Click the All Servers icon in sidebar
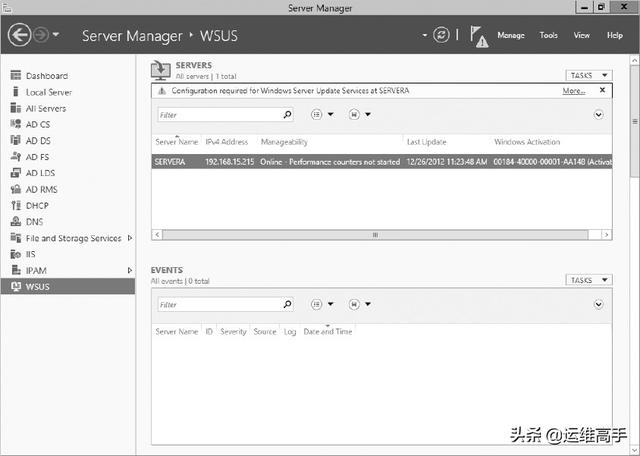The height and width of the screenshot is (456, 640). pyautogui.click(x=16, y=108)
